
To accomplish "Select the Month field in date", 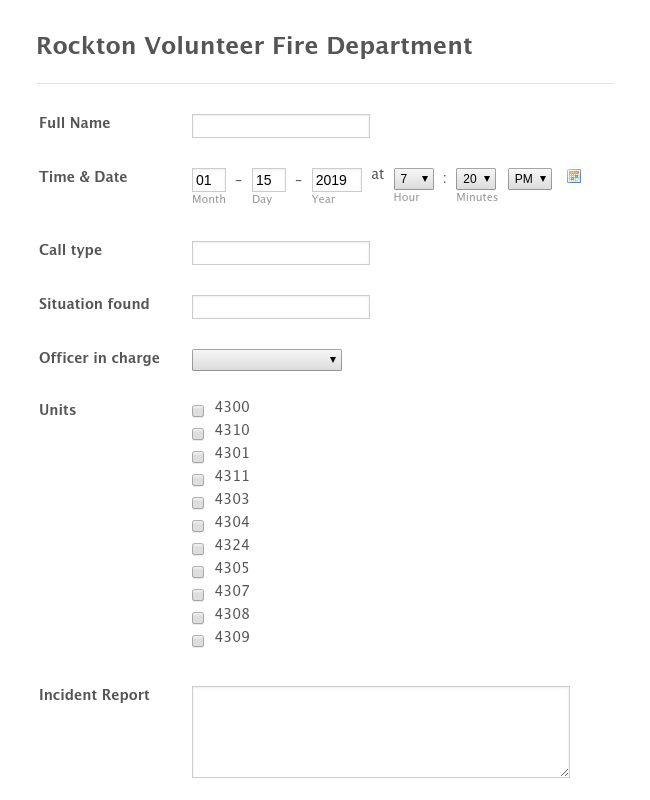I will pos(209,180).
